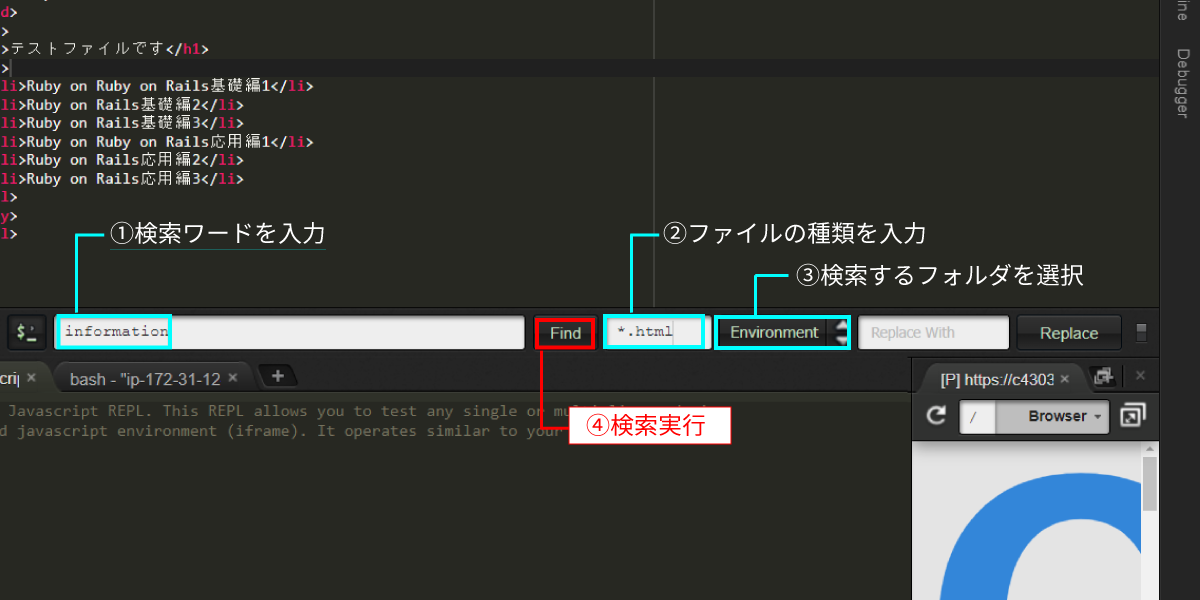
Task: Click the preview URL path field
Action: [978, 416]
